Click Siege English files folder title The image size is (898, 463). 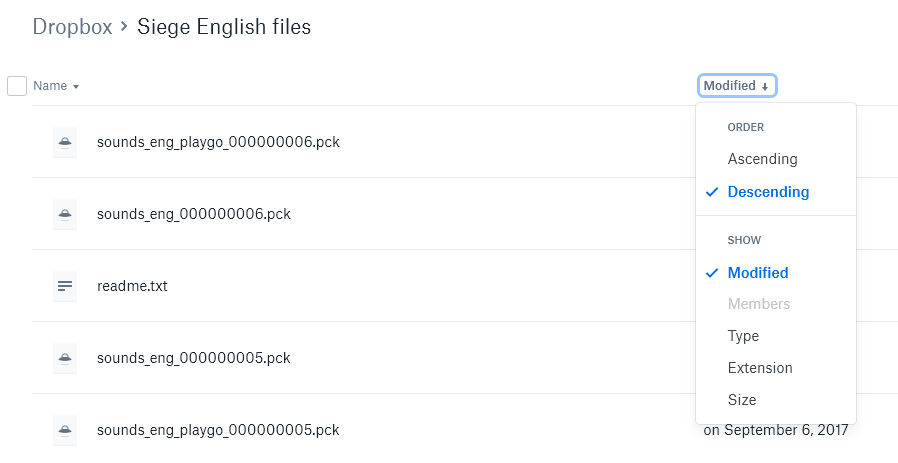(x=224, y=27)
